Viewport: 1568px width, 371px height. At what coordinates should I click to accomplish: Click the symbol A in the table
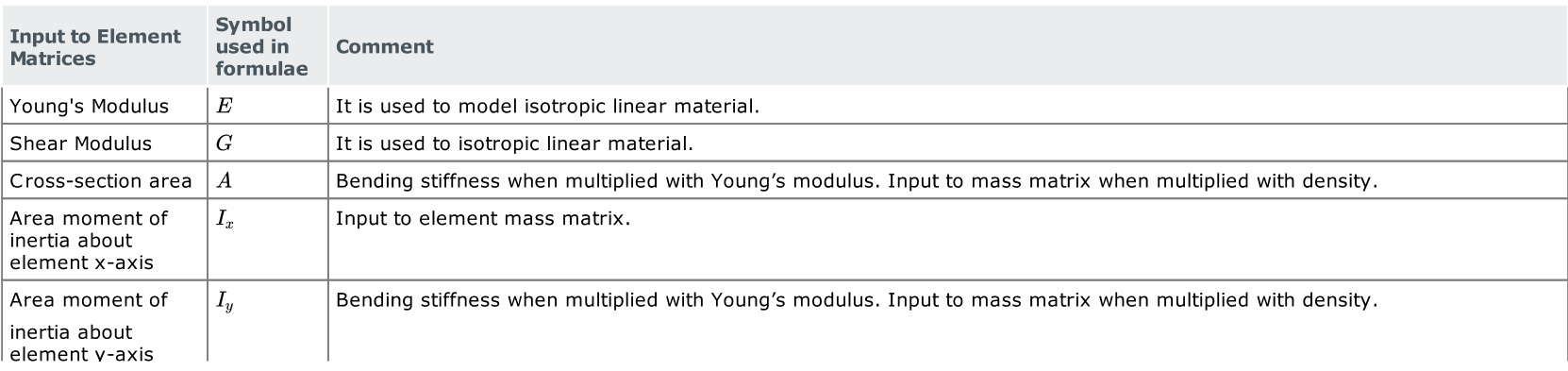224,180
